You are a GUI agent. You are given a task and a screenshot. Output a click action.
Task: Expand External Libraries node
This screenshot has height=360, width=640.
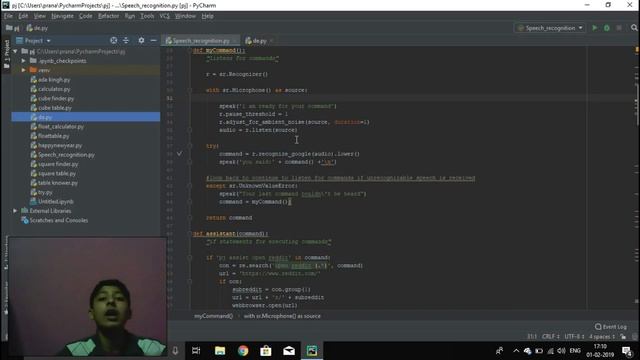click(16, 211)
